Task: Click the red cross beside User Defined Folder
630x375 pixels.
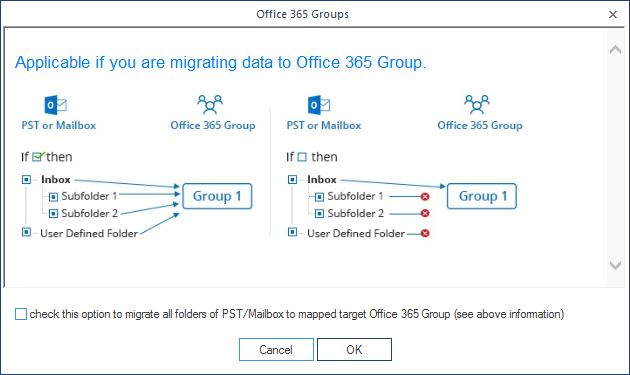Action: 425,233
